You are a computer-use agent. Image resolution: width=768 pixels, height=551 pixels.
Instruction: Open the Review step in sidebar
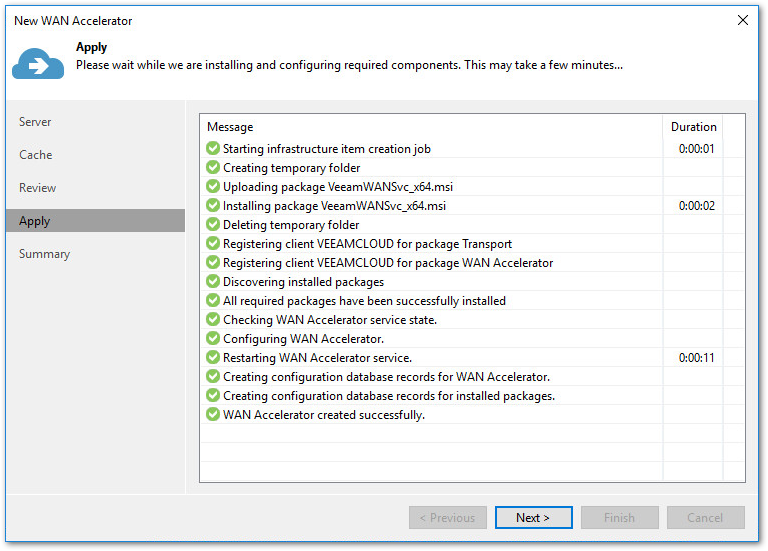[x=38, y=188]
